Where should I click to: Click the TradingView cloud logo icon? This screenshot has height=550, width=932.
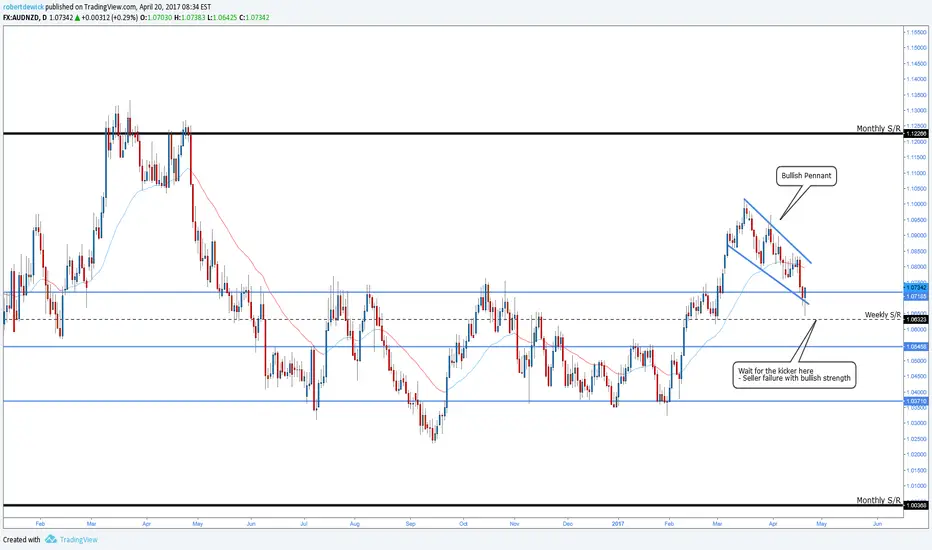[x=51, y=539]
